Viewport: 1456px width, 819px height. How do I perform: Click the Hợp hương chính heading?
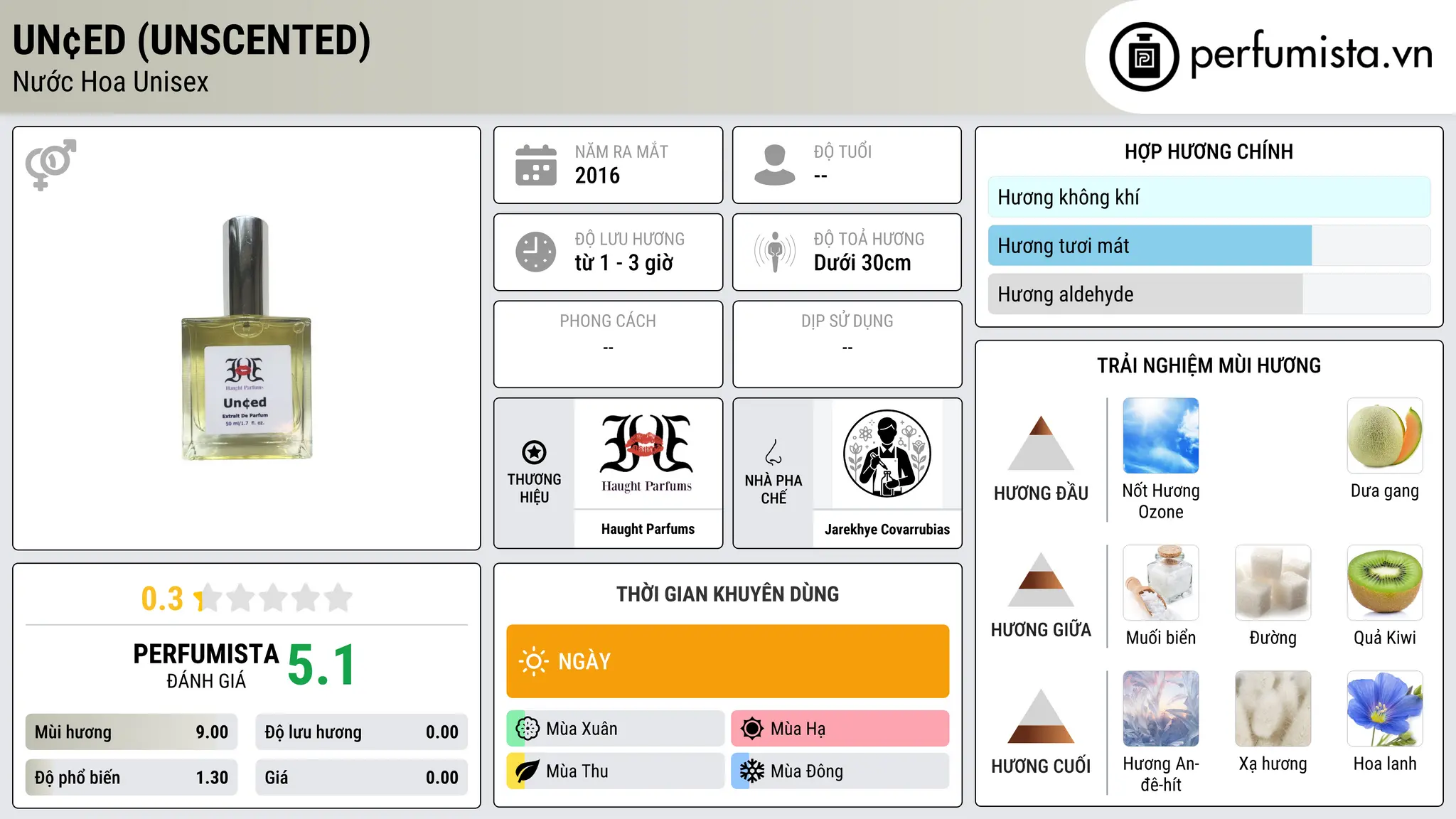1209,151
